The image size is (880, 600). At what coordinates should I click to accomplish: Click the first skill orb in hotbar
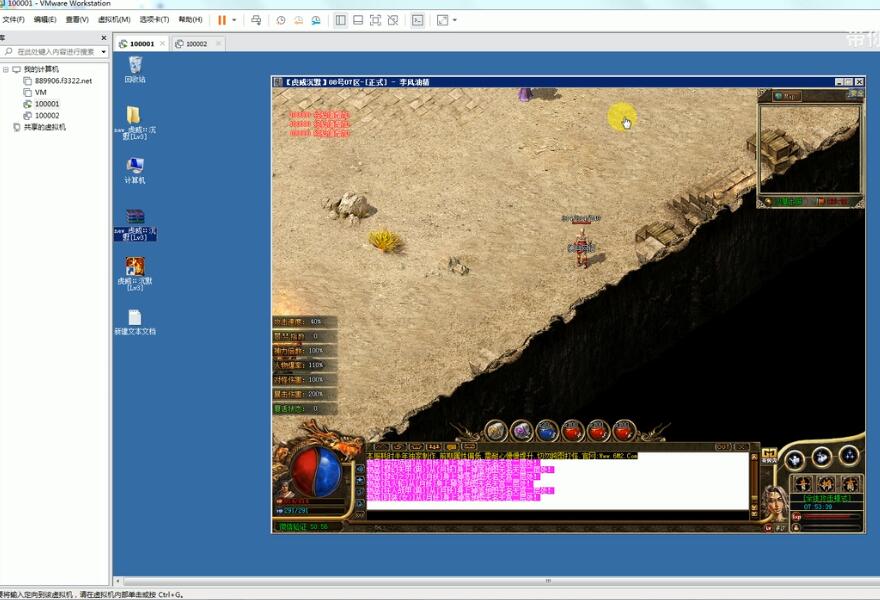point(496,431)
